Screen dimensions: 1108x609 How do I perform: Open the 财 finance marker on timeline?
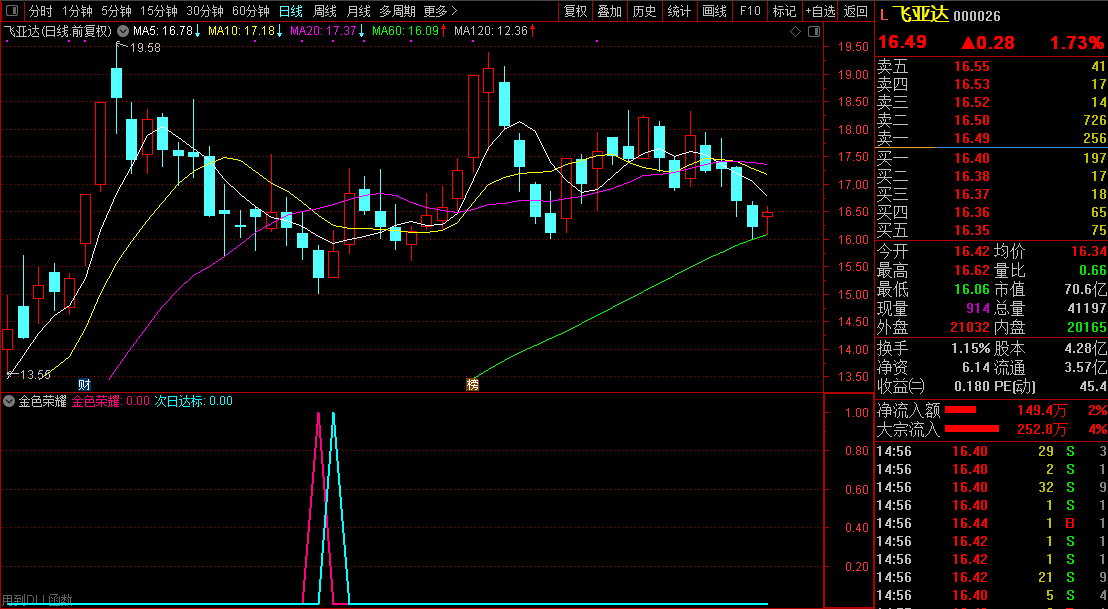(84, 385)
